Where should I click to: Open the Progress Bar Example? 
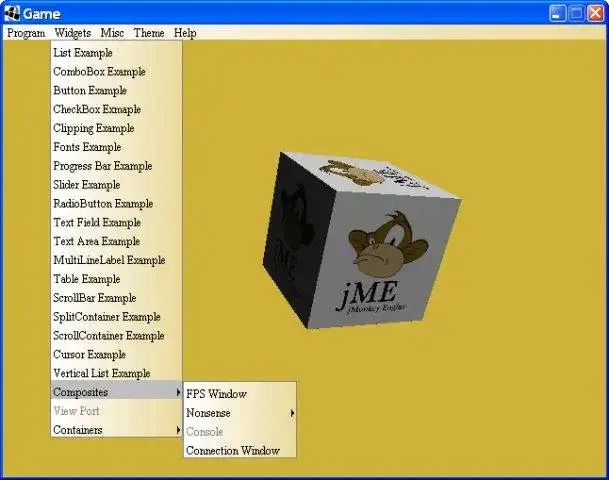(x=116, y=166)
